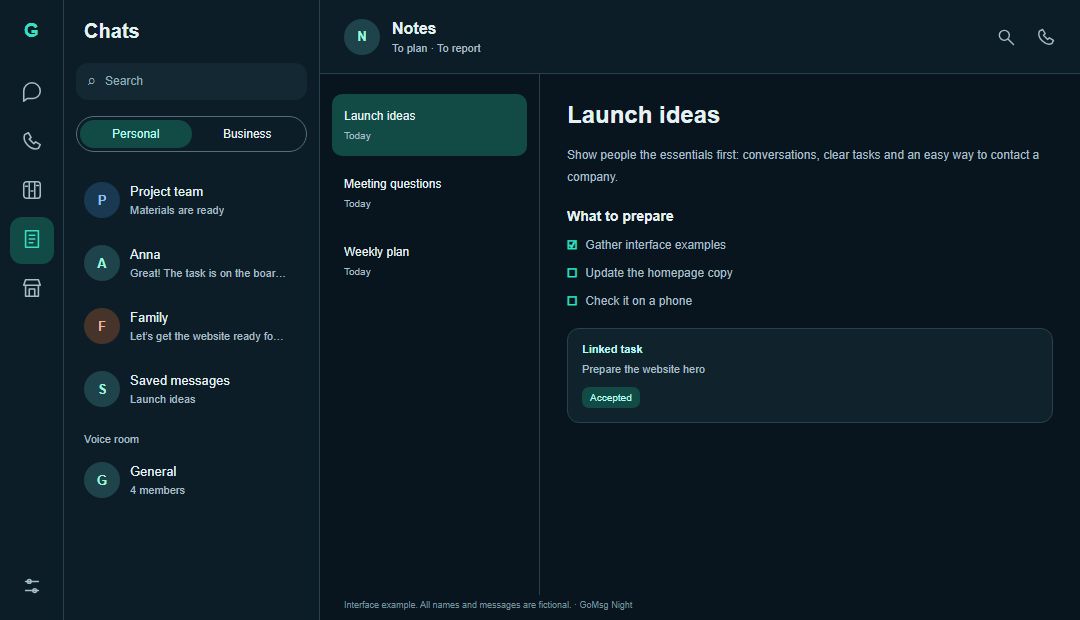
Task: Switch to Business chats tab
Action: pyautogui.click(x=247, y=134)
